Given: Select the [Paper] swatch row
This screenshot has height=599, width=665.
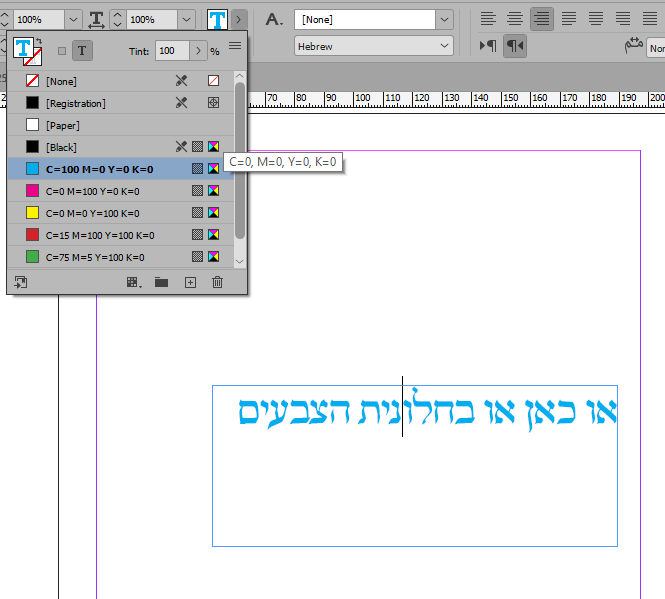Looking at the screenshot, I should click(x=121, y=125).
